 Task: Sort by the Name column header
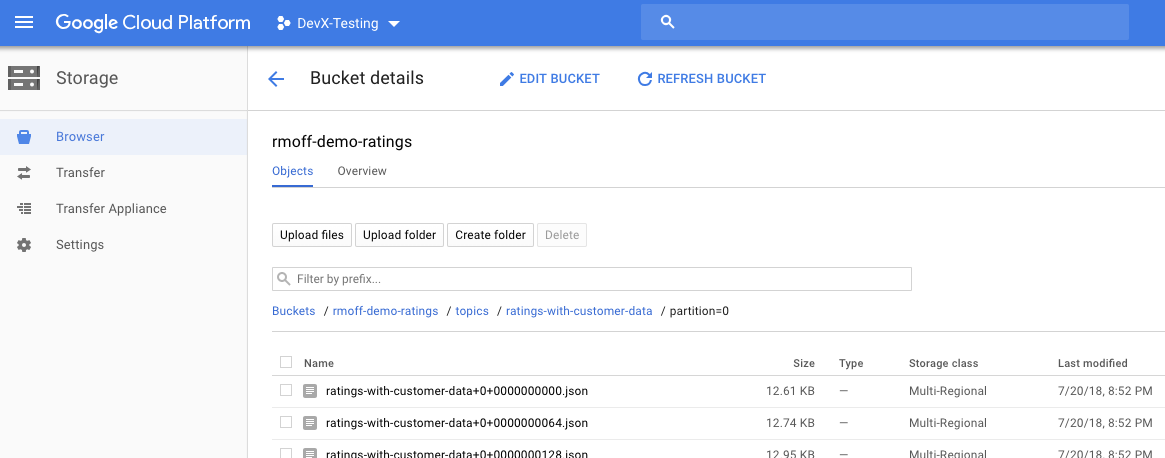[319, 364]
